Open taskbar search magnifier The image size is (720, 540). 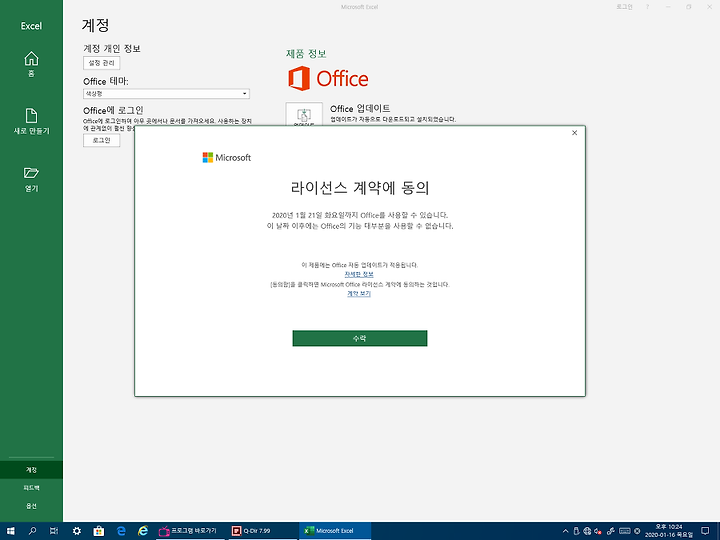tap(32, 531)
